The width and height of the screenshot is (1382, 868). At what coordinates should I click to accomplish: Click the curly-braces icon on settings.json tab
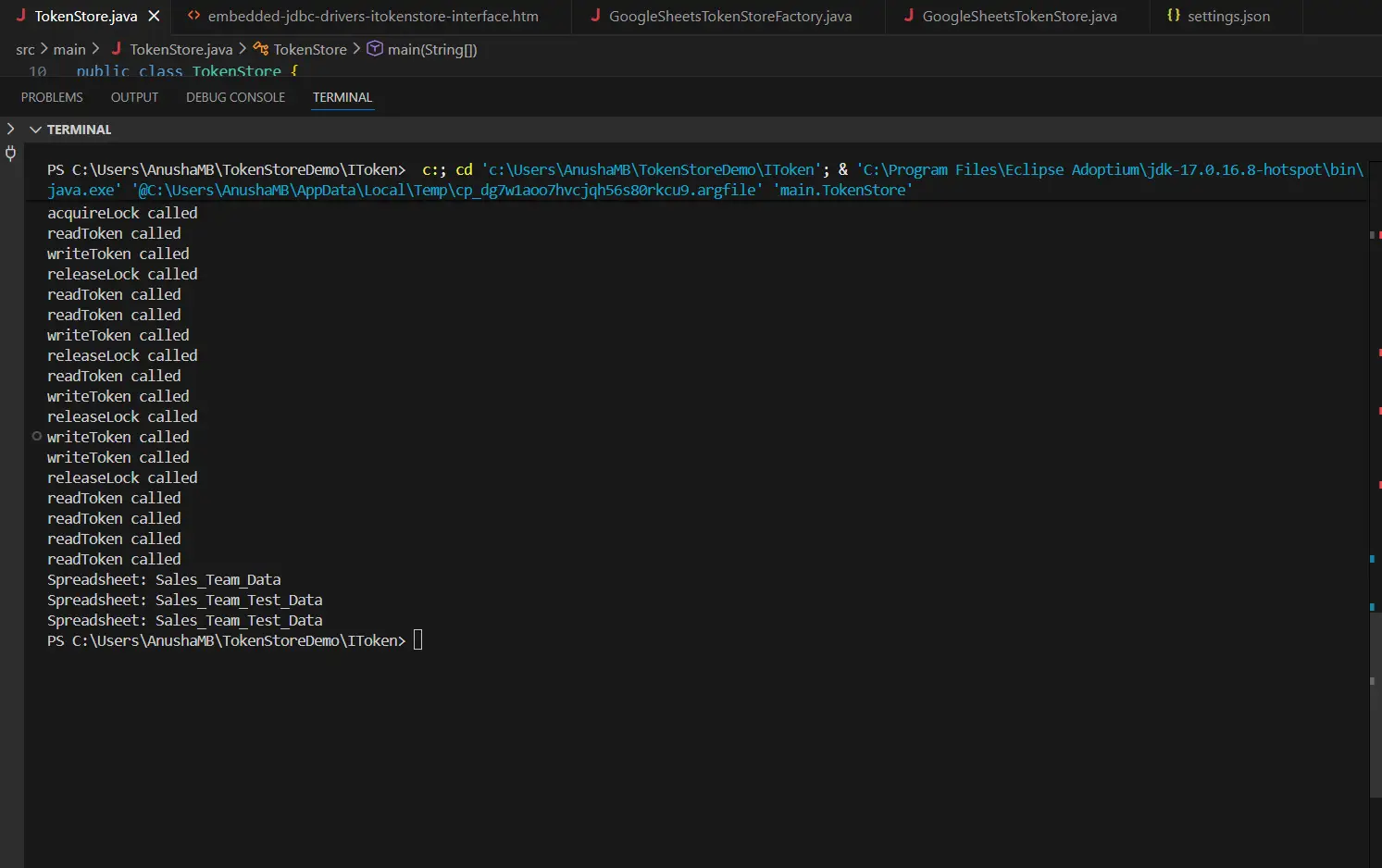[1173, 16]
